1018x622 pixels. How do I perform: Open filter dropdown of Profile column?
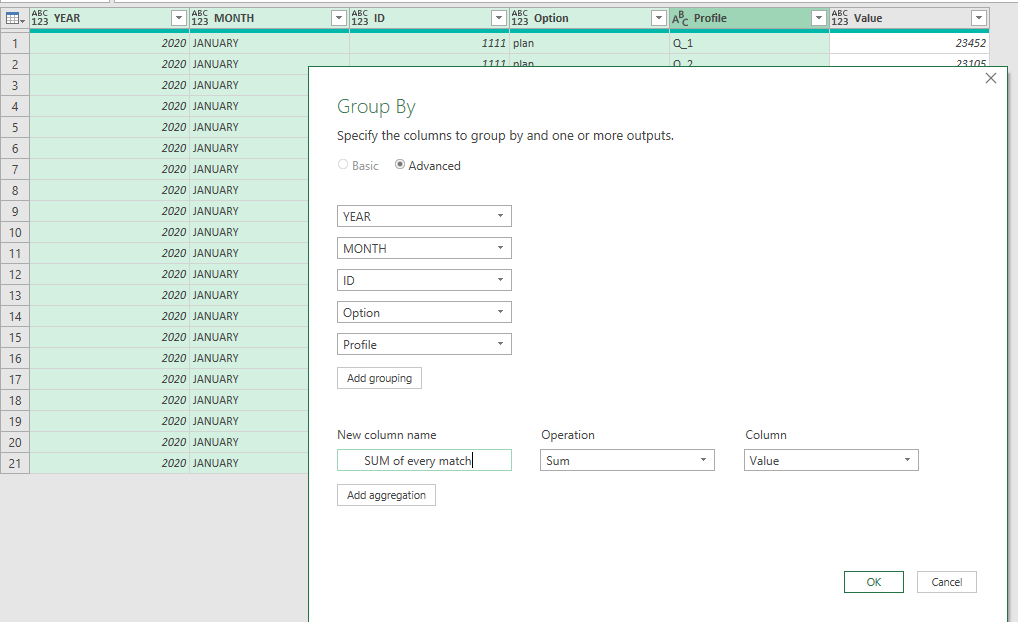pyautogui.click(x=819, y=18)
